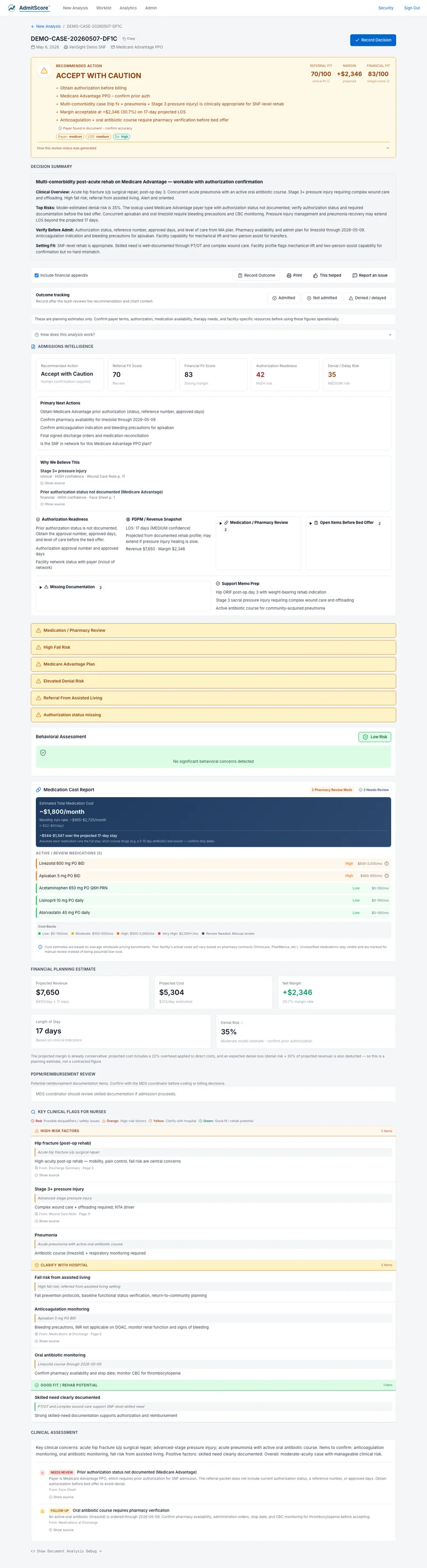Viewport: 427px width, 1568px height.
Task: Show source for Stage 3+ pressure injury belief
Action: tap(52, 483)
